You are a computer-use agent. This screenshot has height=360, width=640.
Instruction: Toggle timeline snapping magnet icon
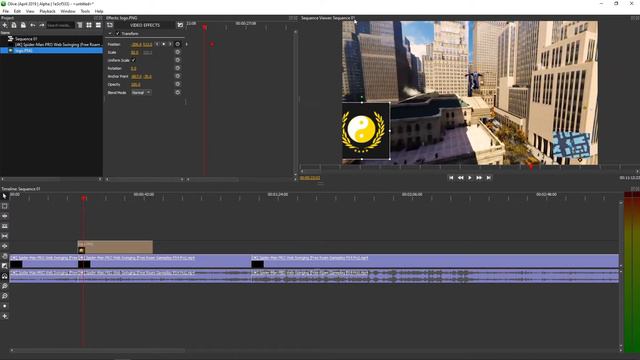point(5,276)
